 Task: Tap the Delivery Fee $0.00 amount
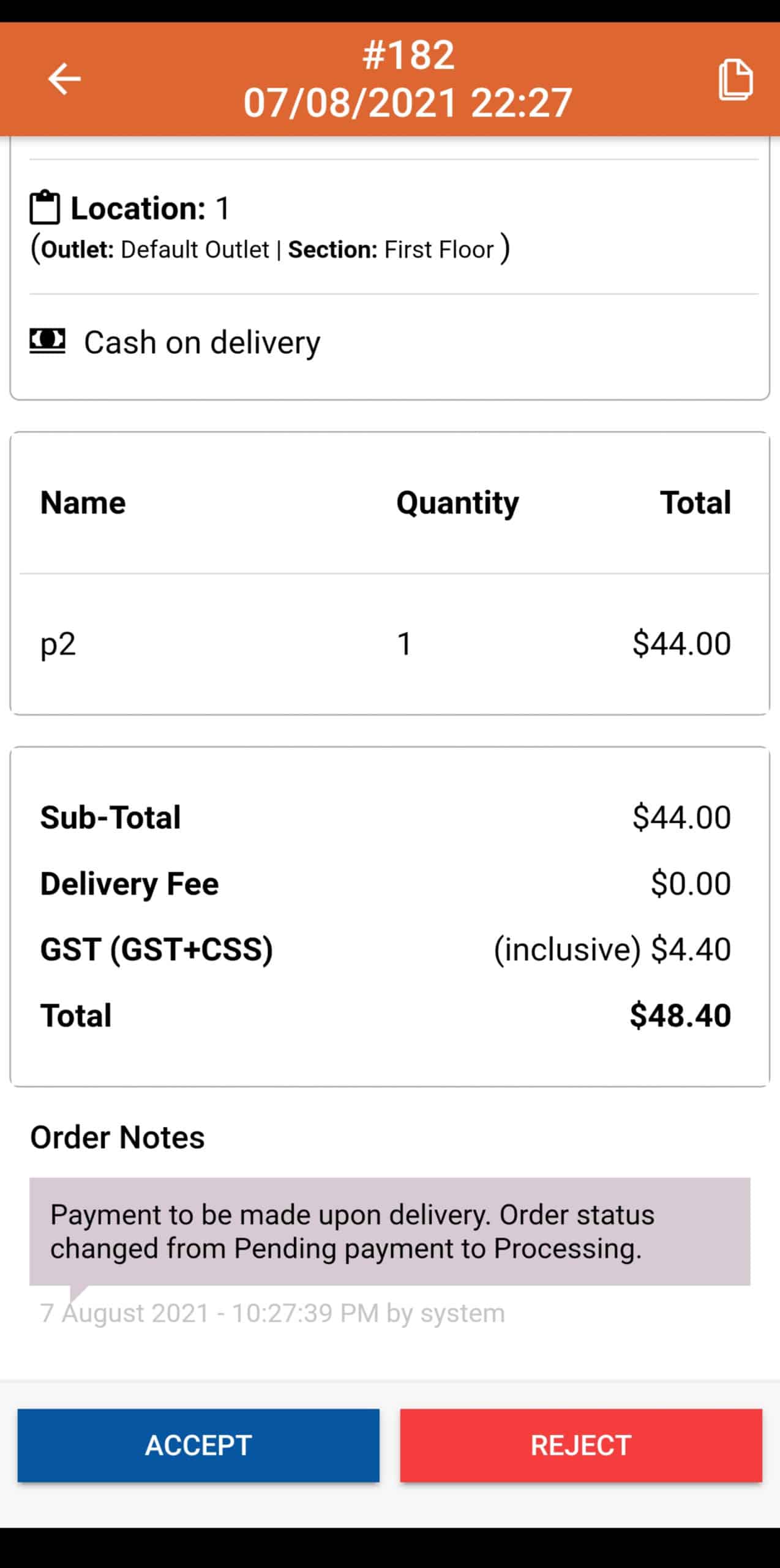[691, 884]
